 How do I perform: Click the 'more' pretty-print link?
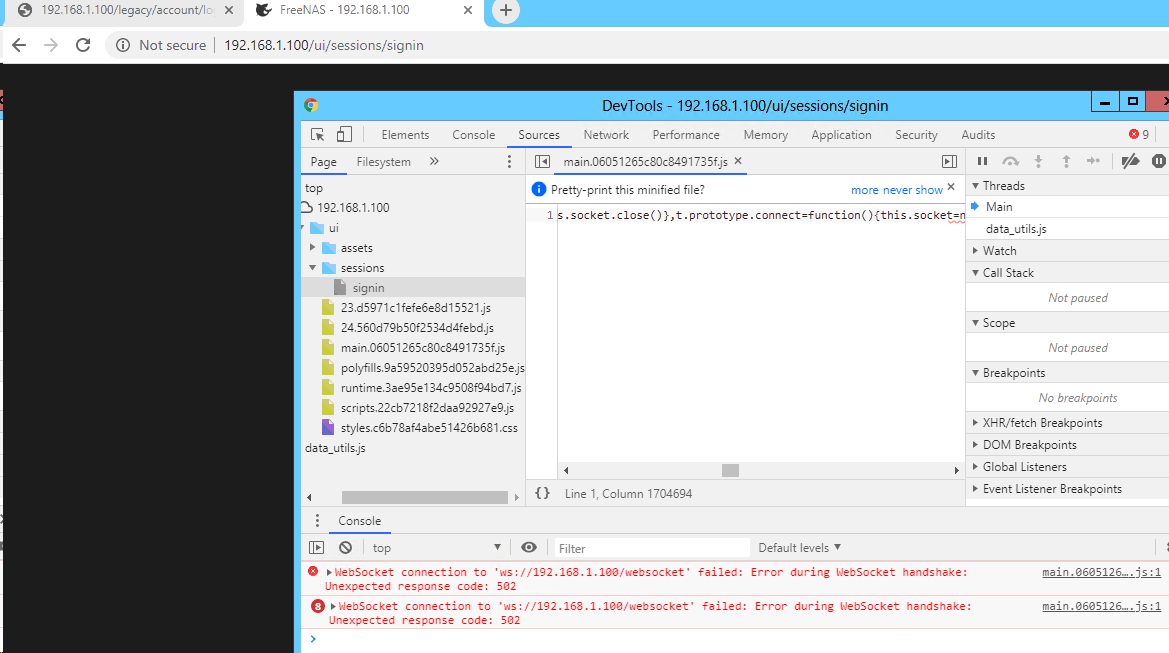click(865, 190)
